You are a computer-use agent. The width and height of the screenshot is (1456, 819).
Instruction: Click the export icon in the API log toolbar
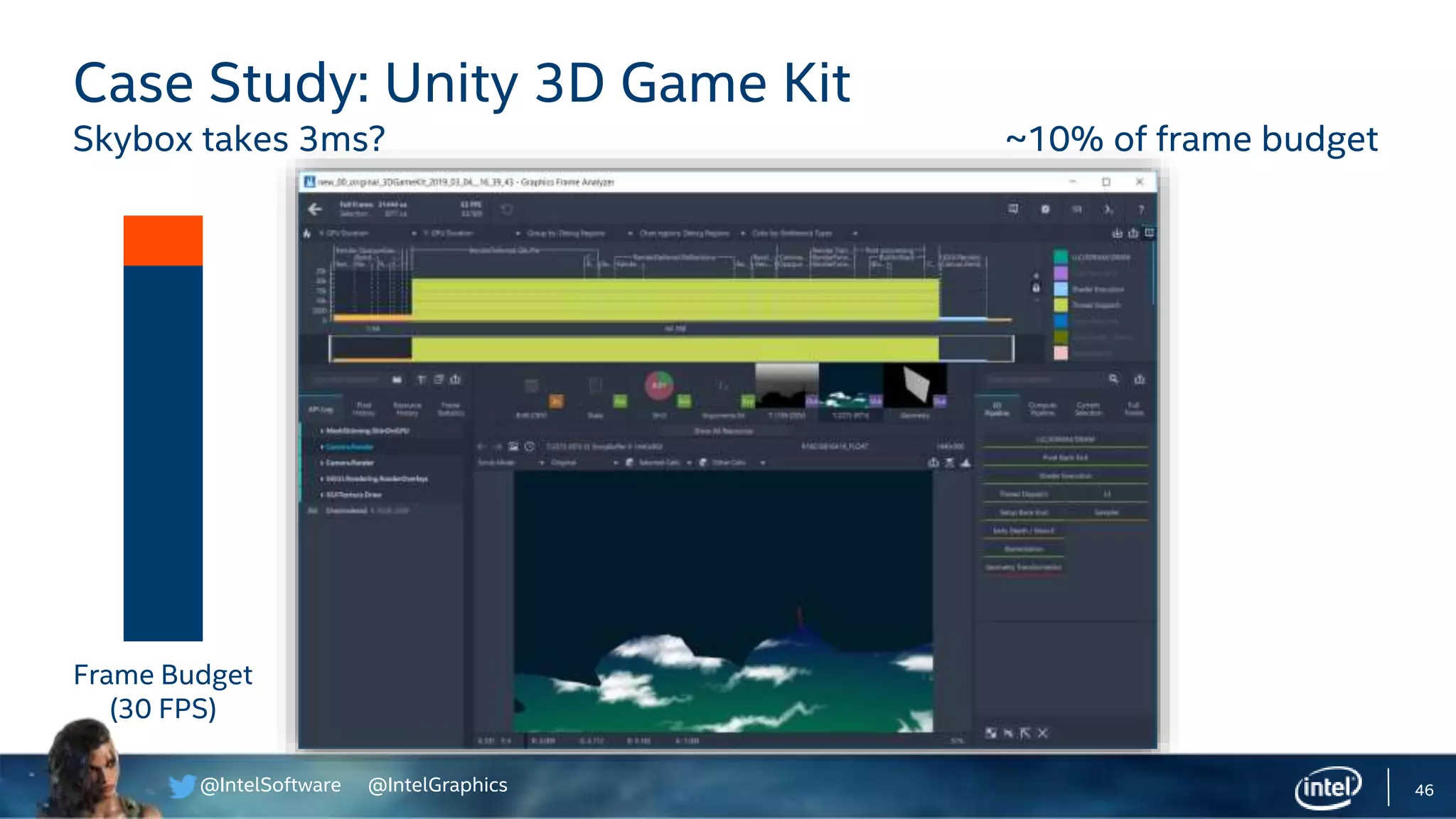tap(456, 380)
